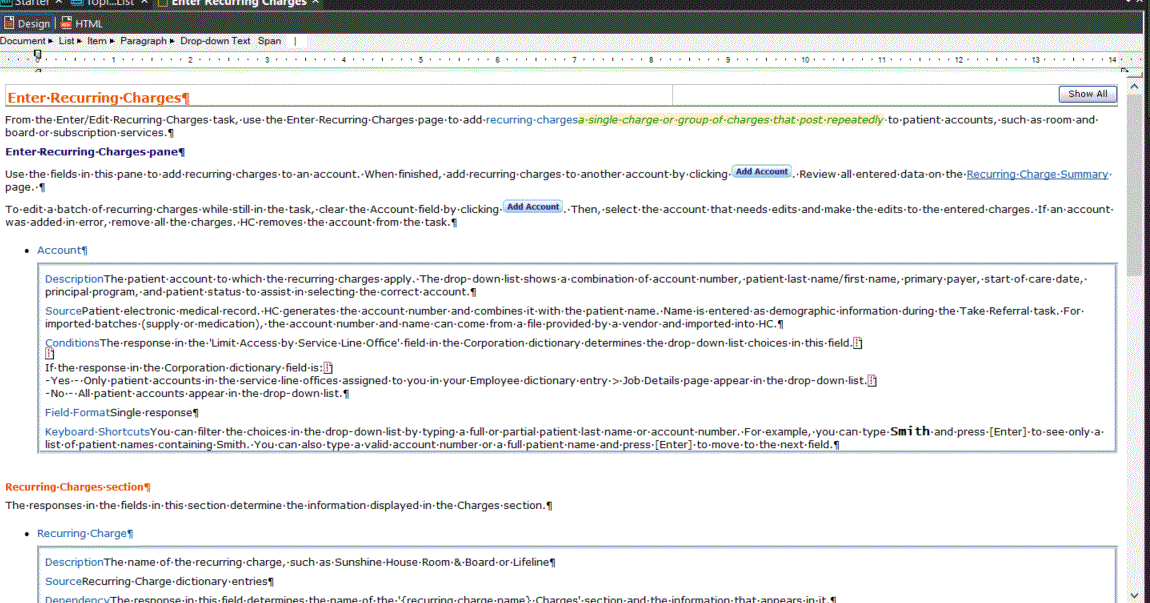Click Description label under Recurring Charge
1150x603 pixels.
coord(74,562)
